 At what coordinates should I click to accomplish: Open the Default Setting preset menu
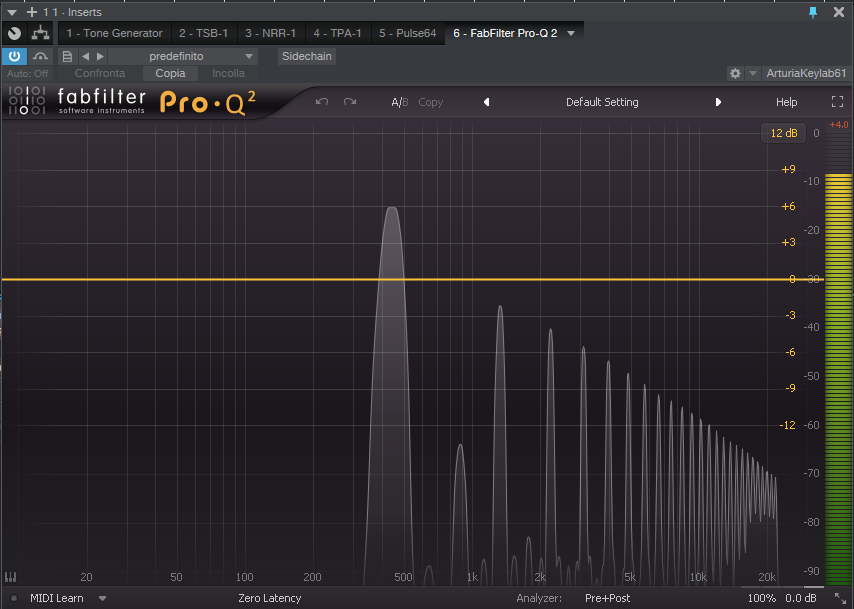pyautogui.click(x=602, y=102)
